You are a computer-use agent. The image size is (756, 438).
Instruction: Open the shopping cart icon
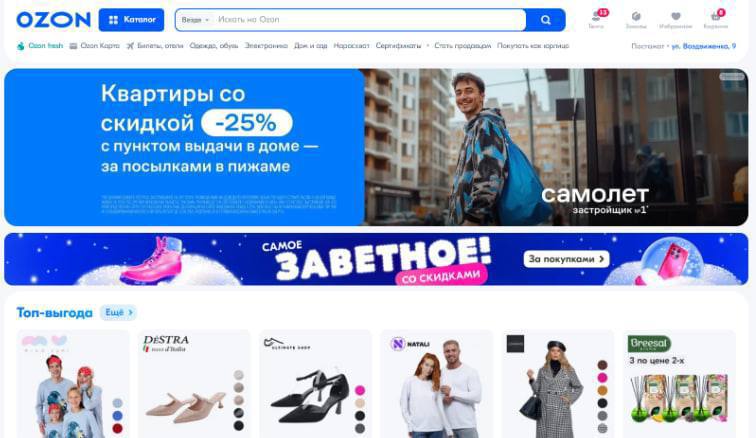[716, 20]
